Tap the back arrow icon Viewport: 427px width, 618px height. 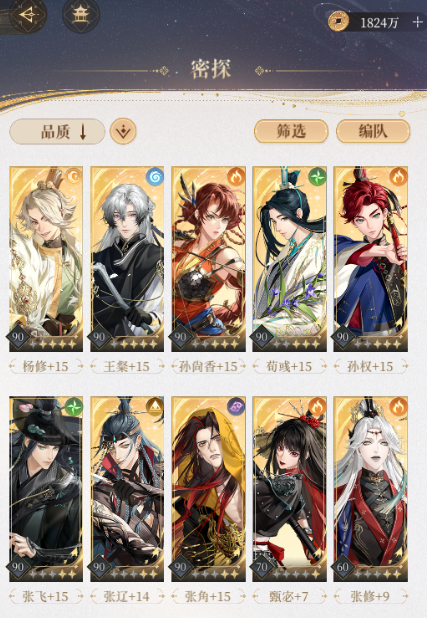[x=27, y=15]
